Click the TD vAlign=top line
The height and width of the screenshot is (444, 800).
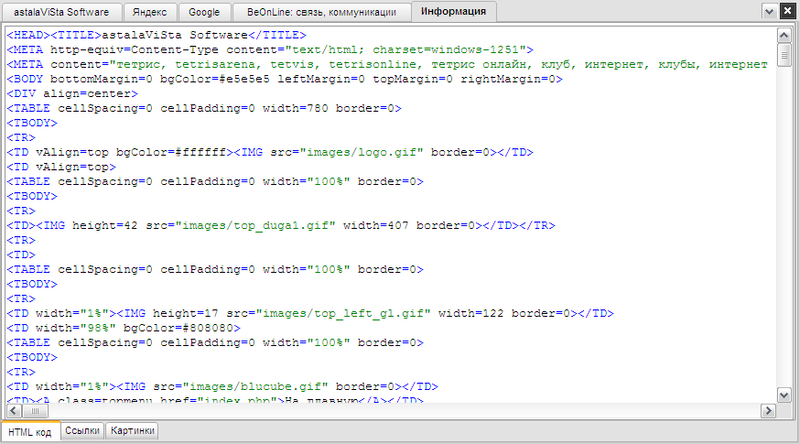tap(61, 167)
